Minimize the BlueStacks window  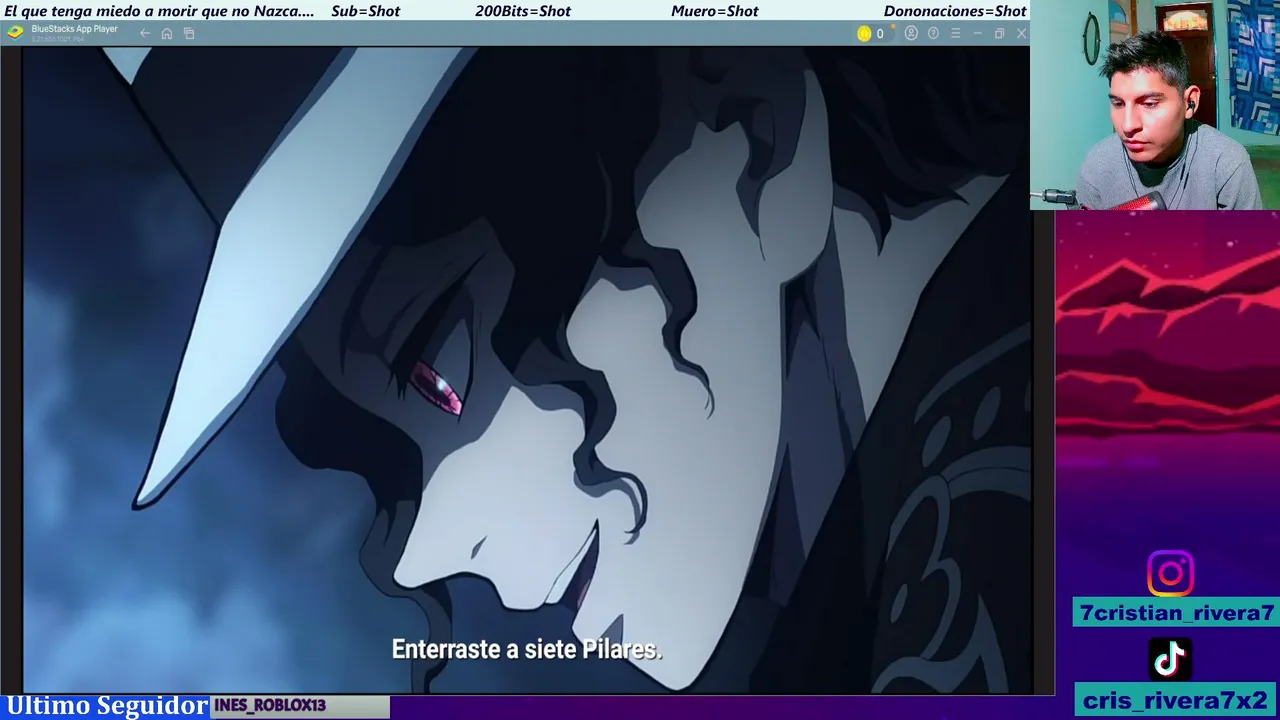click(x=977, y=33)
